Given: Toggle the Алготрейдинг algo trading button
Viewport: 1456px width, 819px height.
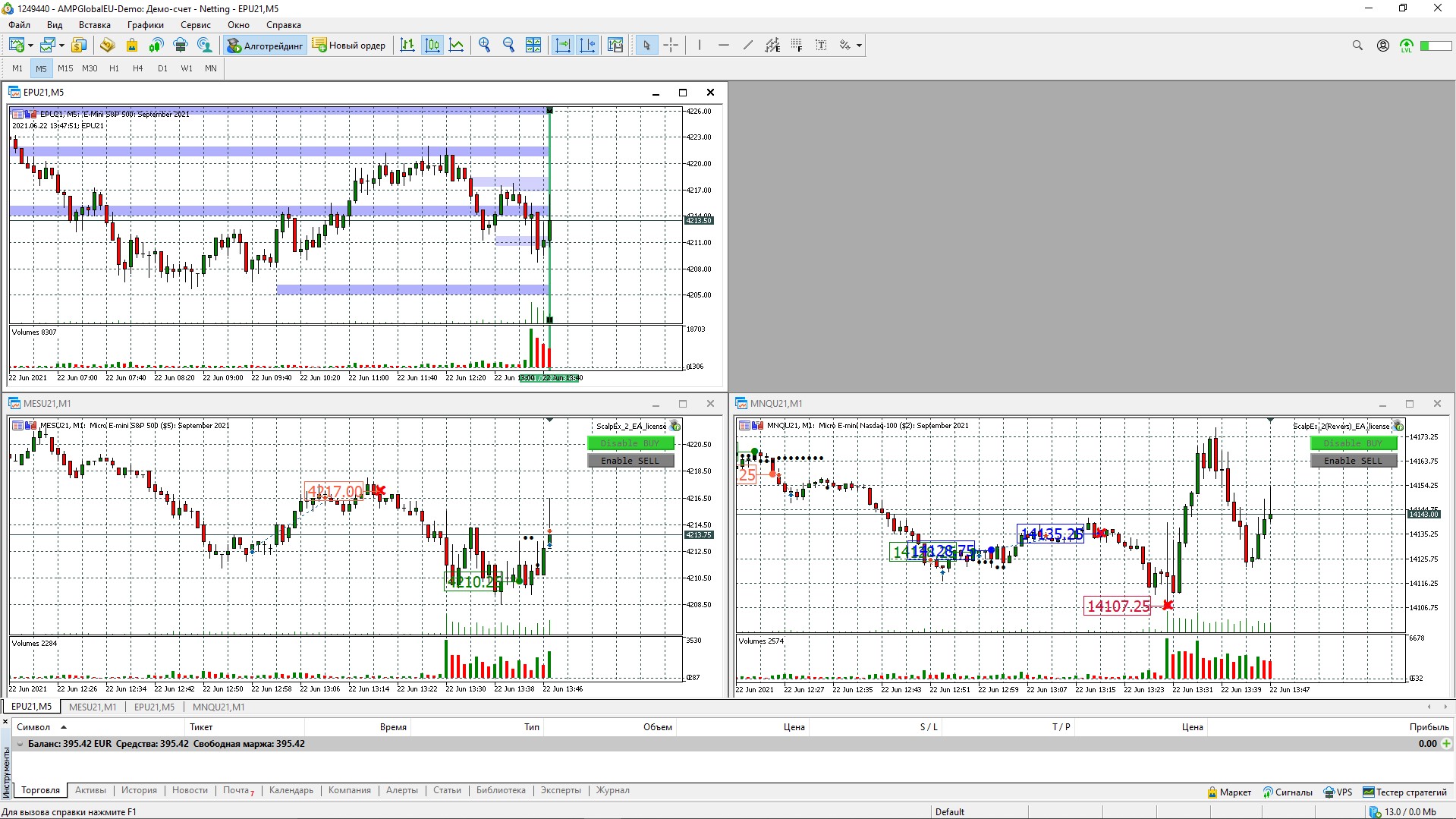Looking at the screenshot, I should (265, 46).
